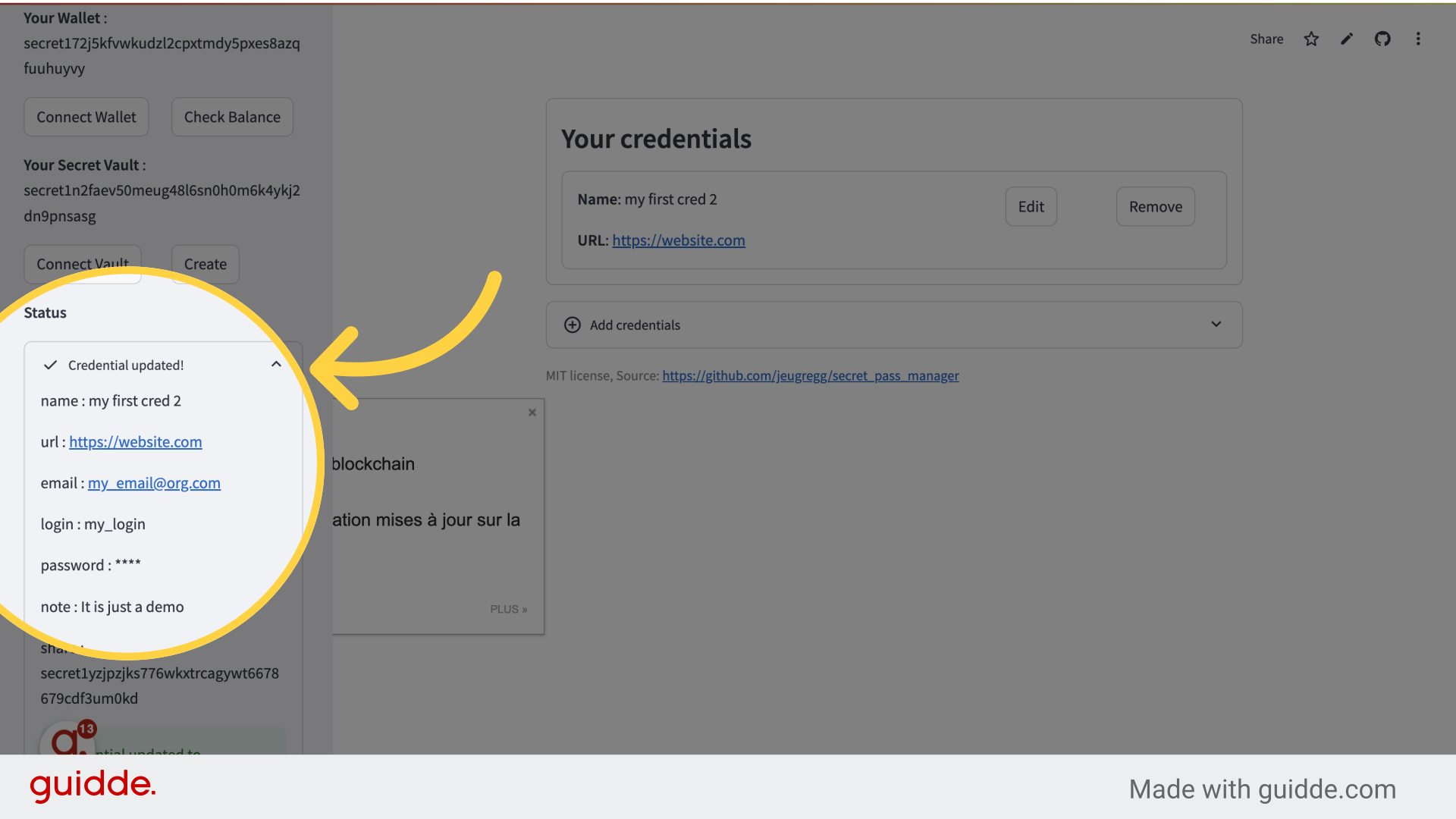Click the GitHub icon
The image size is (1456, 819).
coord(1383,38)
